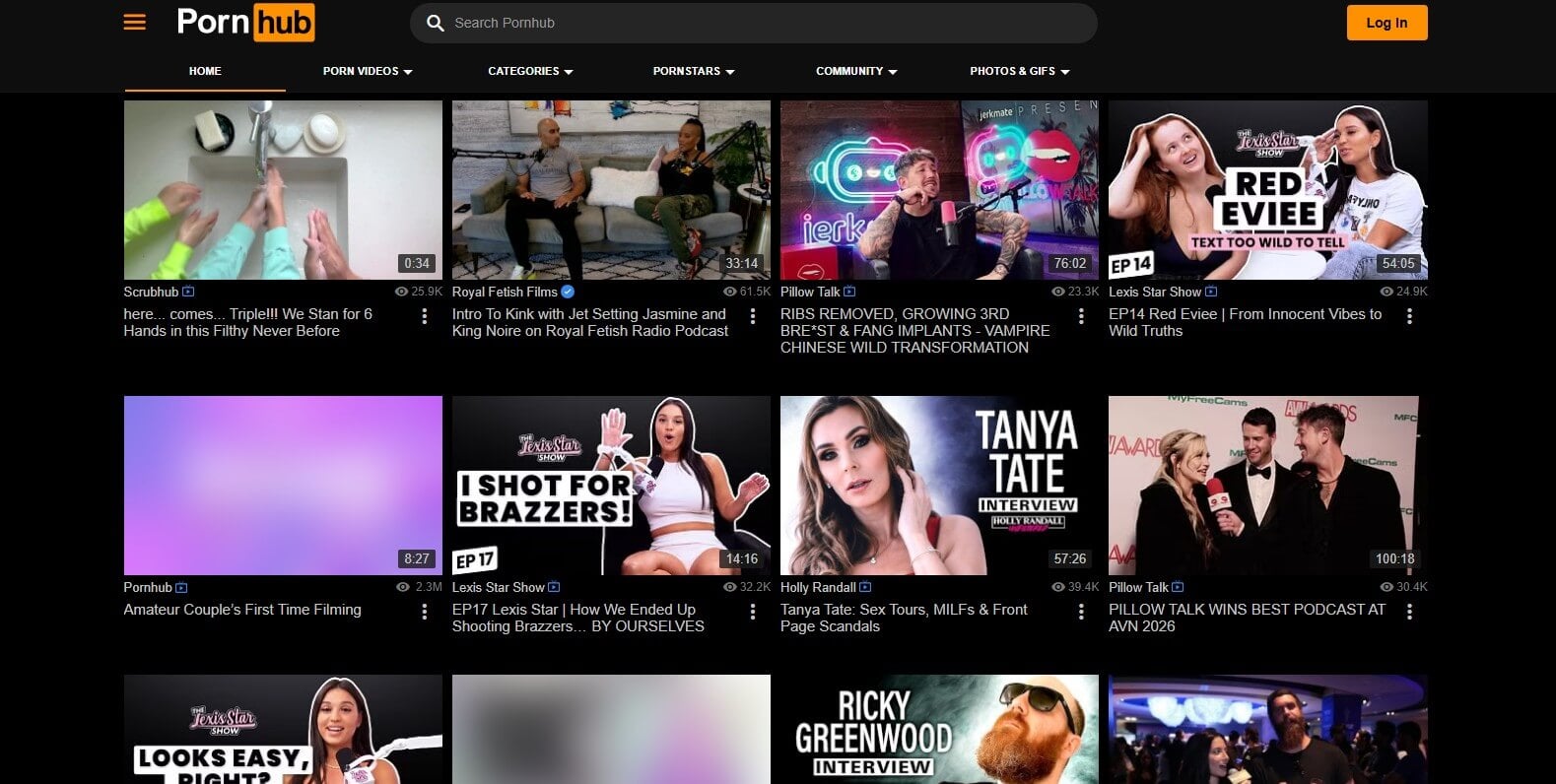1556x784 pixels.
Task: Select the Home tab
Action: click(205, 71)
